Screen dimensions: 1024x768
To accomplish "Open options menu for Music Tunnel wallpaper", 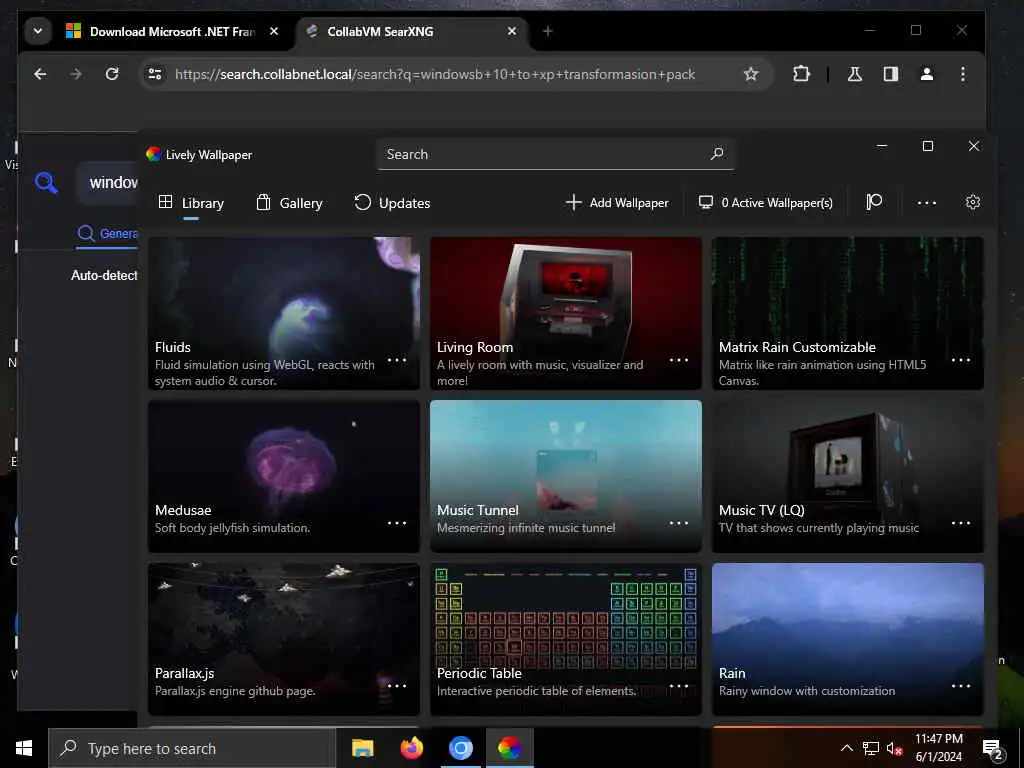I will coord(679,523).
